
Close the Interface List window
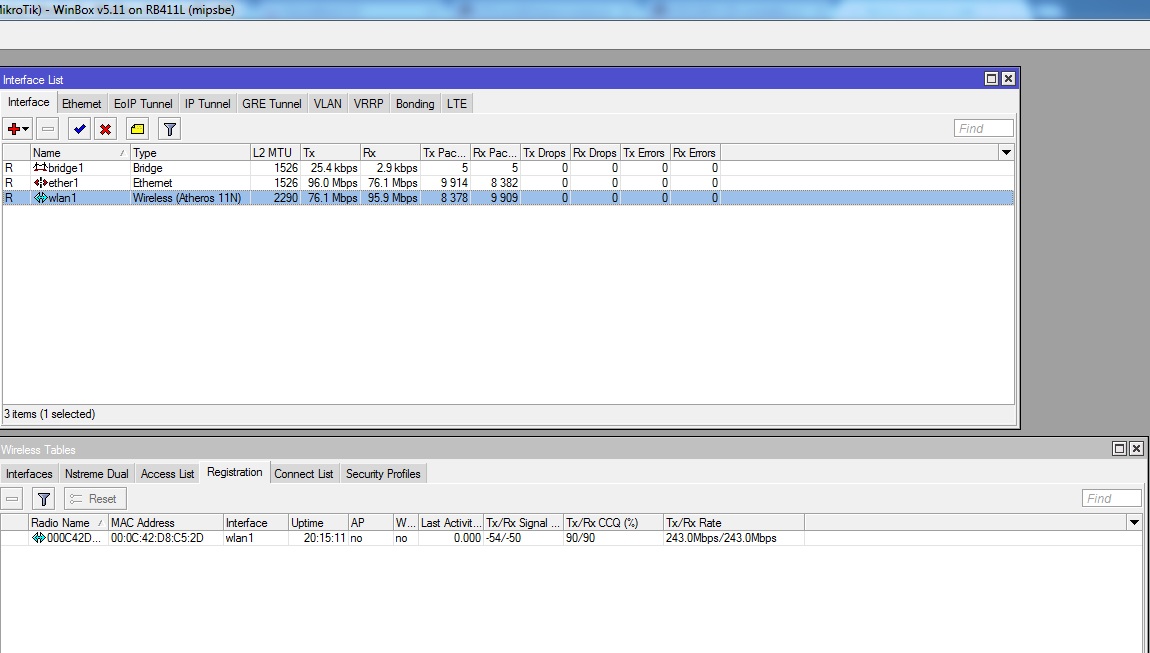[1008, 79]
